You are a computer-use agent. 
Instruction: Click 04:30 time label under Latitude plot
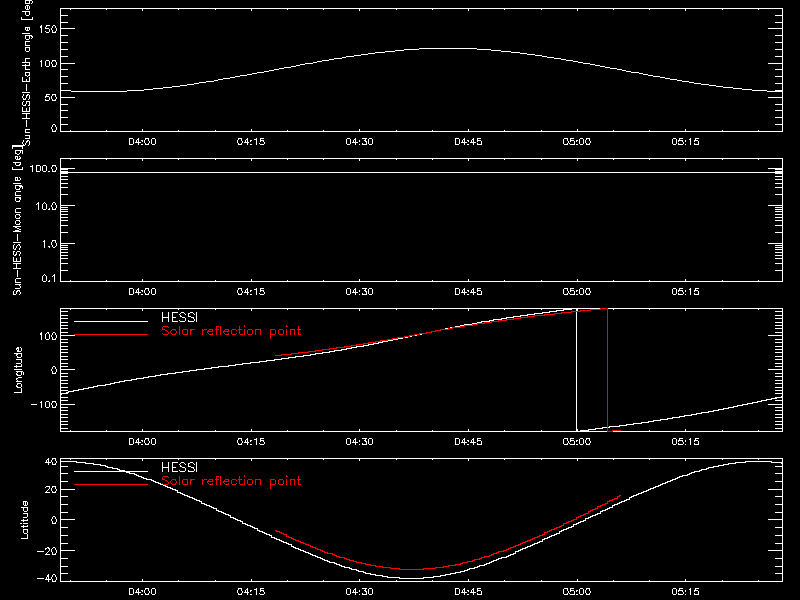coord(360,592)
